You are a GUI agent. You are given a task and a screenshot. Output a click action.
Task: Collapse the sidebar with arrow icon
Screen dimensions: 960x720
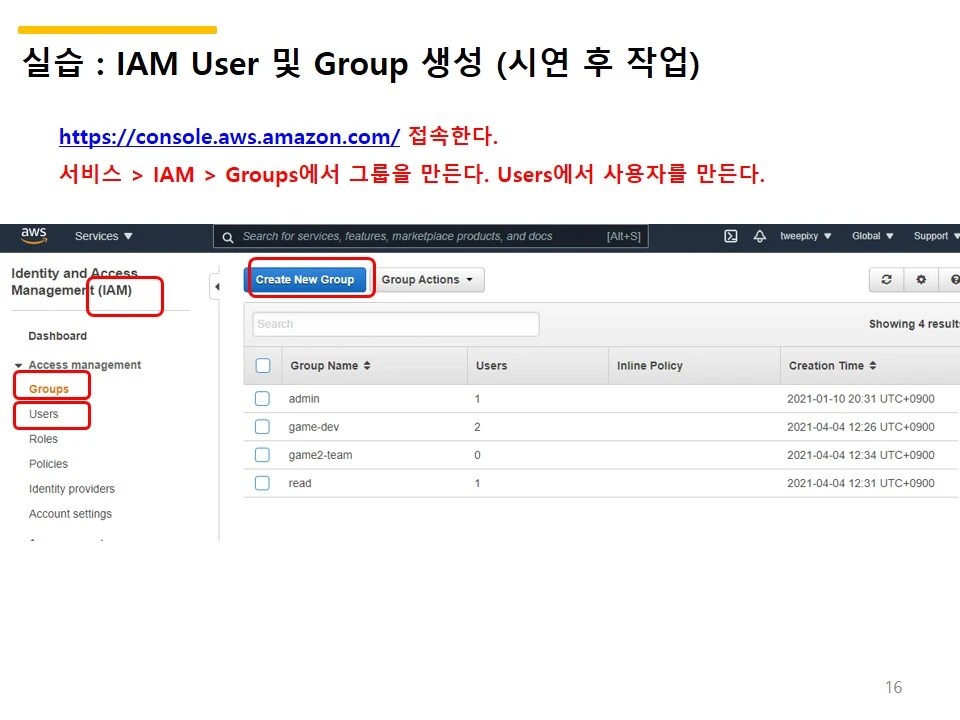click(x=216, y=287)
